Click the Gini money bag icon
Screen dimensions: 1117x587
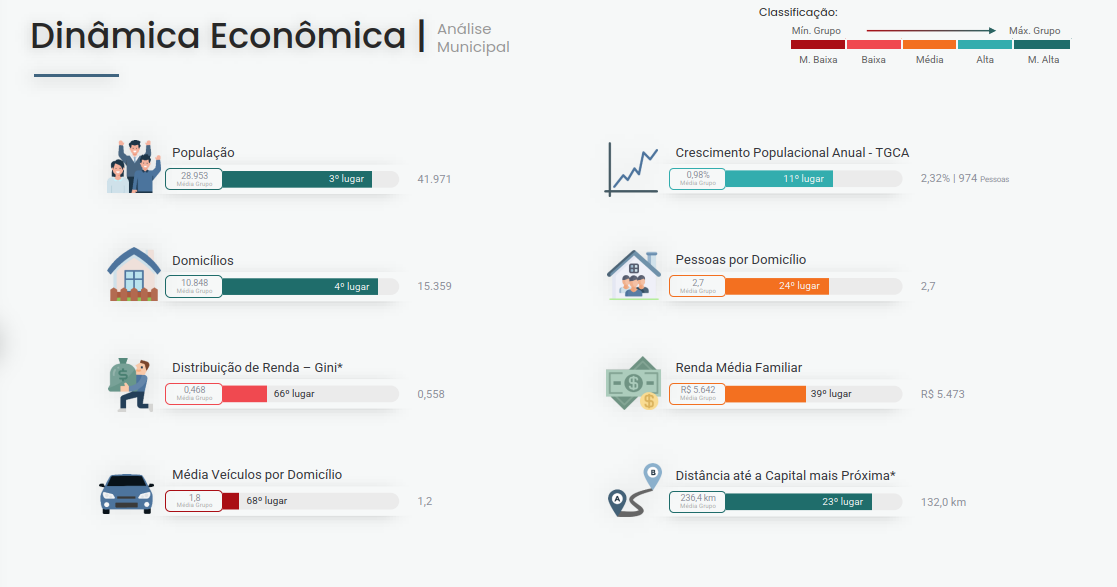(130, 383)
